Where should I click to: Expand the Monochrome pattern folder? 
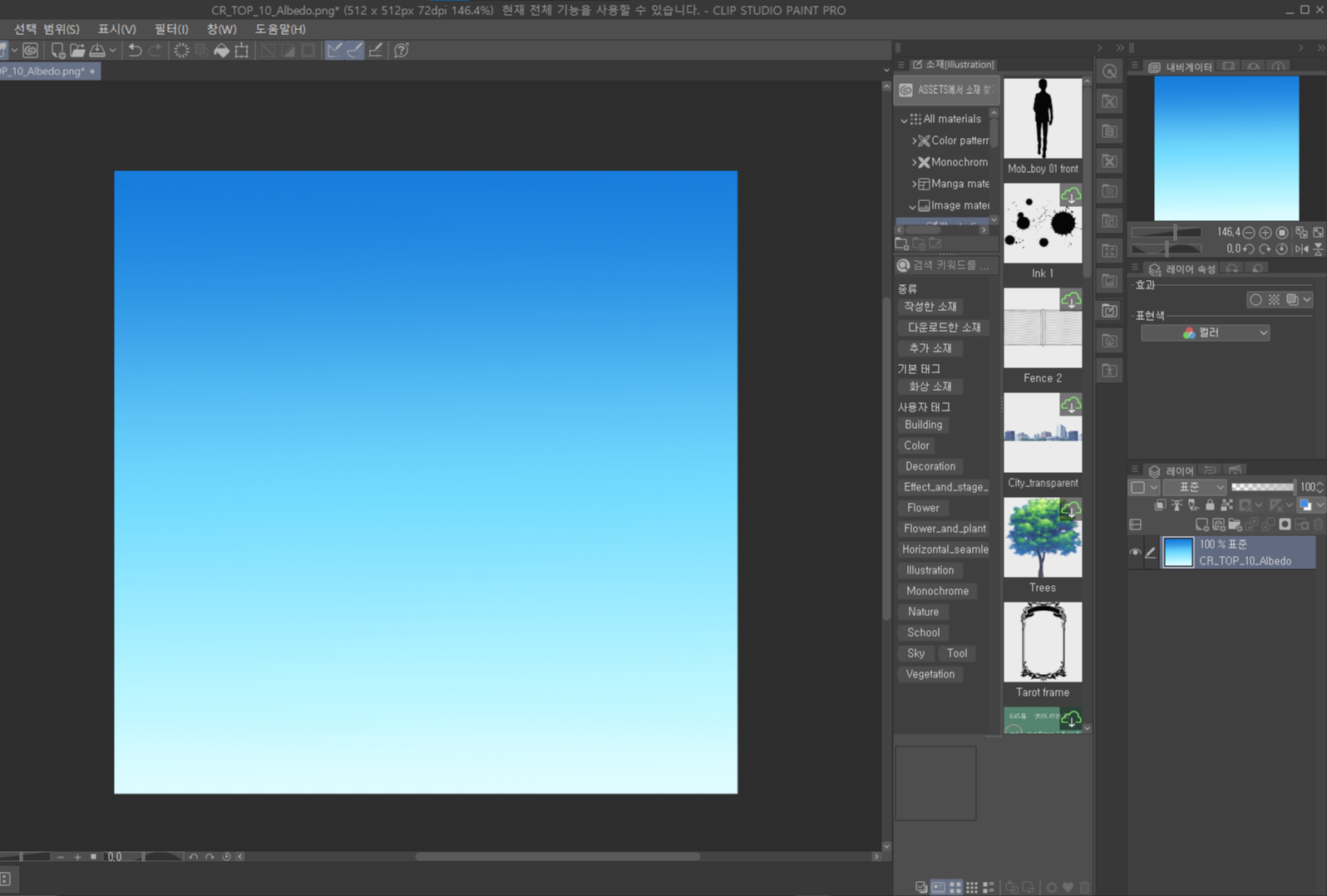[x=914, y=163]
